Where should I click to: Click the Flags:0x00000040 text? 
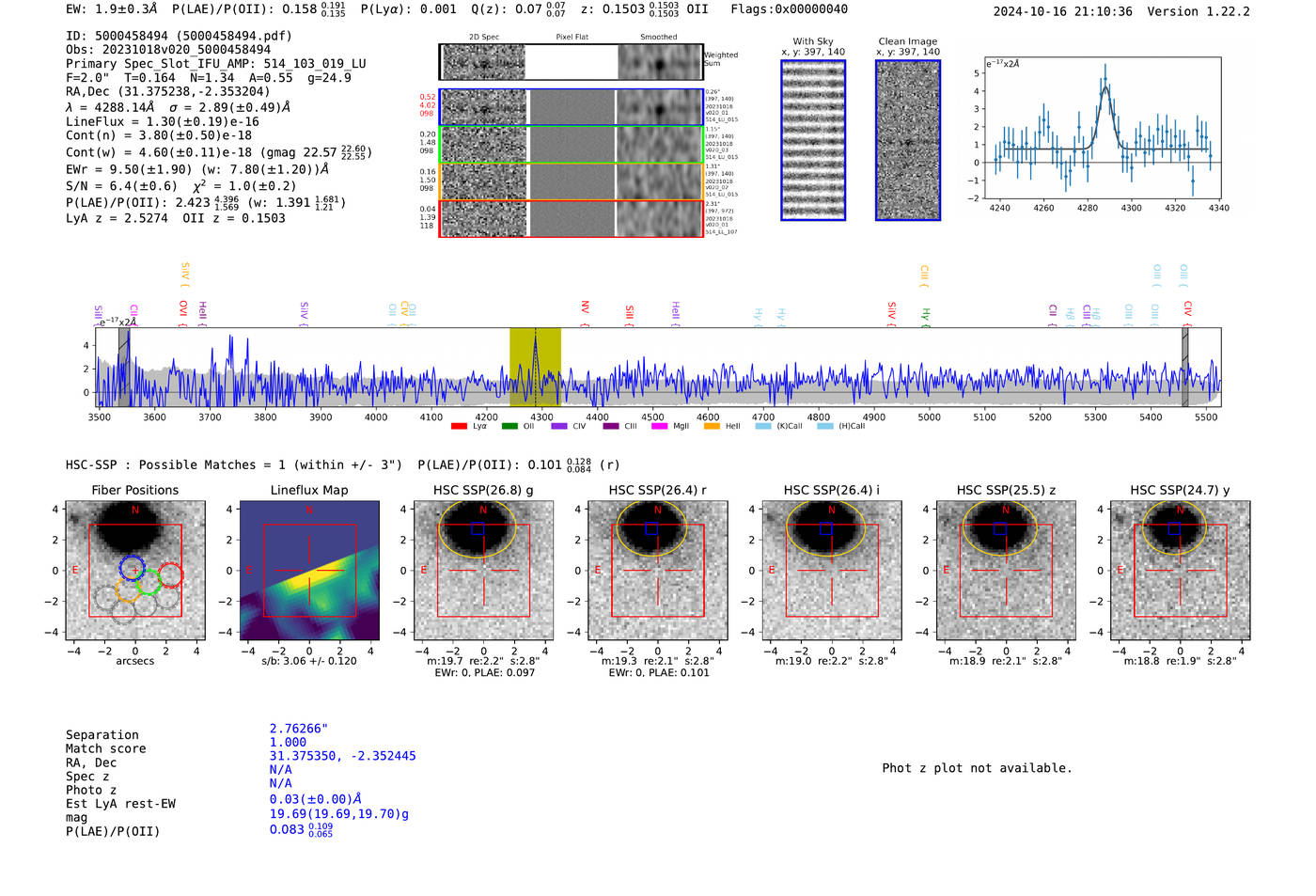coord(789,9)
